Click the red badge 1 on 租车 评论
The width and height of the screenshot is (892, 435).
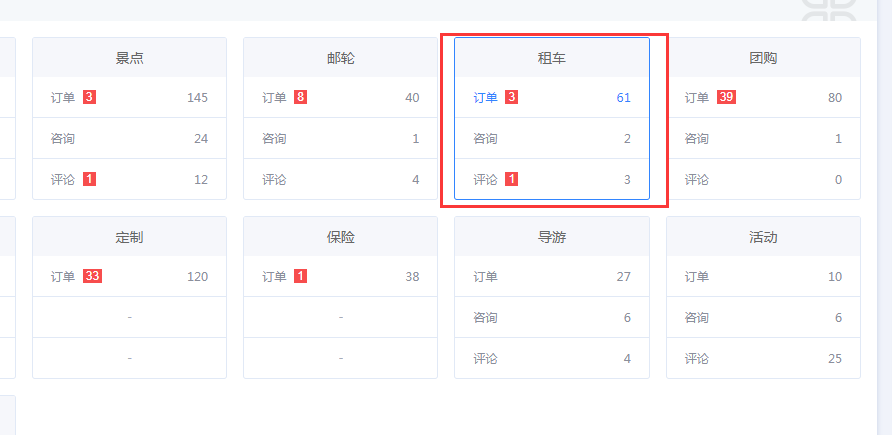[x=511, y=180]
